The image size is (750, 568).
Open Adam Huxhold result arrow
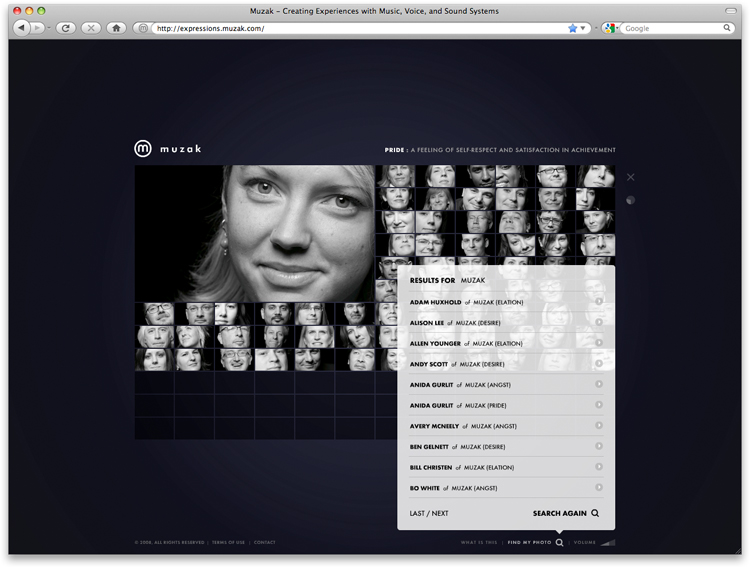click(598, 301)
